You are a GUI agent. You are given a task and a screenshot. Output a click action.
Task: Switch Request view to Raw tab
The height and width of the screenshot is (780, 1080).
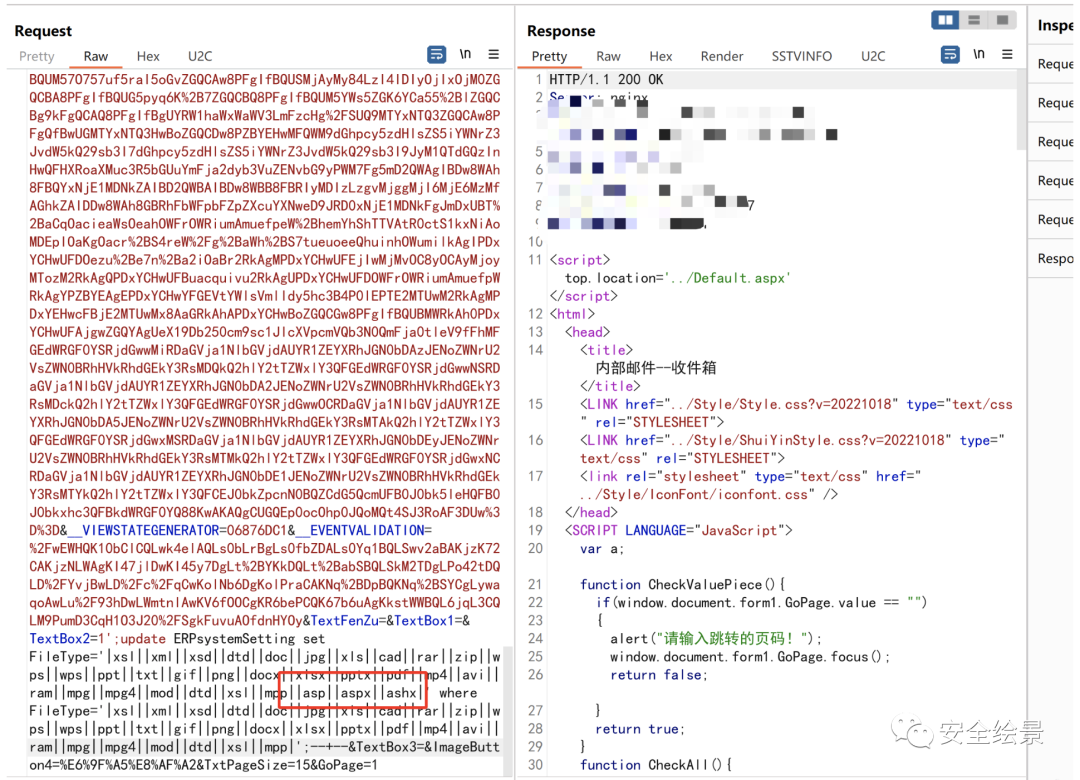click(x=96, y=57)
